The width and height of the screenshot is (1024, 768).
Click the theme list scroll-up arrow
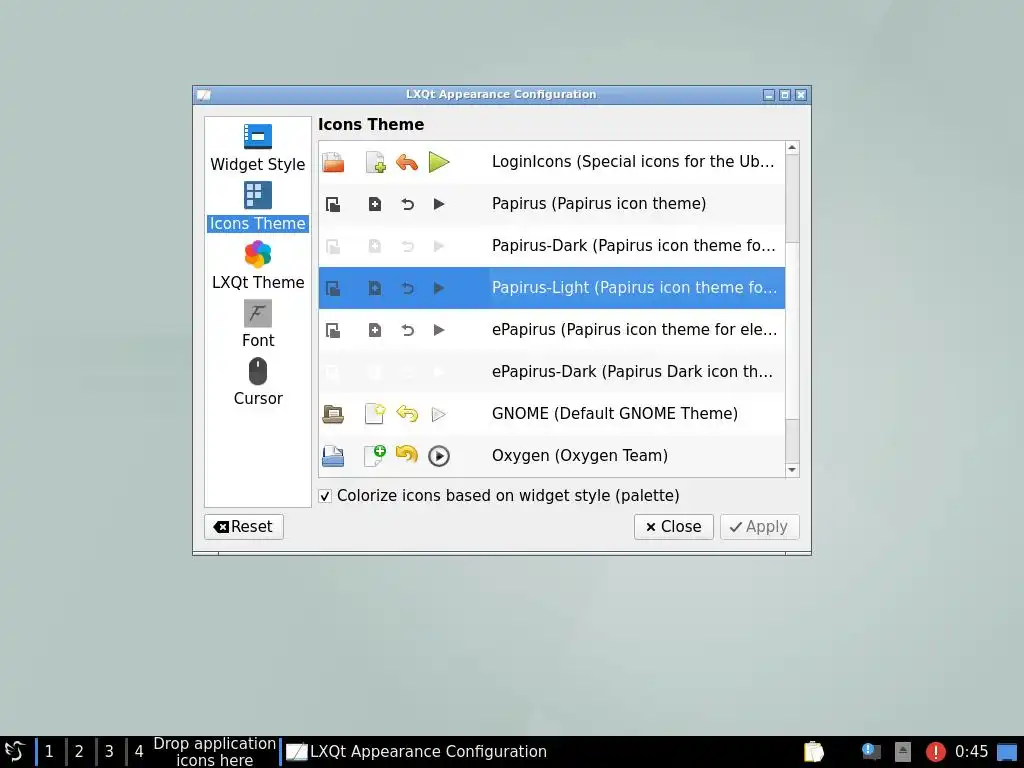point(792,148)
